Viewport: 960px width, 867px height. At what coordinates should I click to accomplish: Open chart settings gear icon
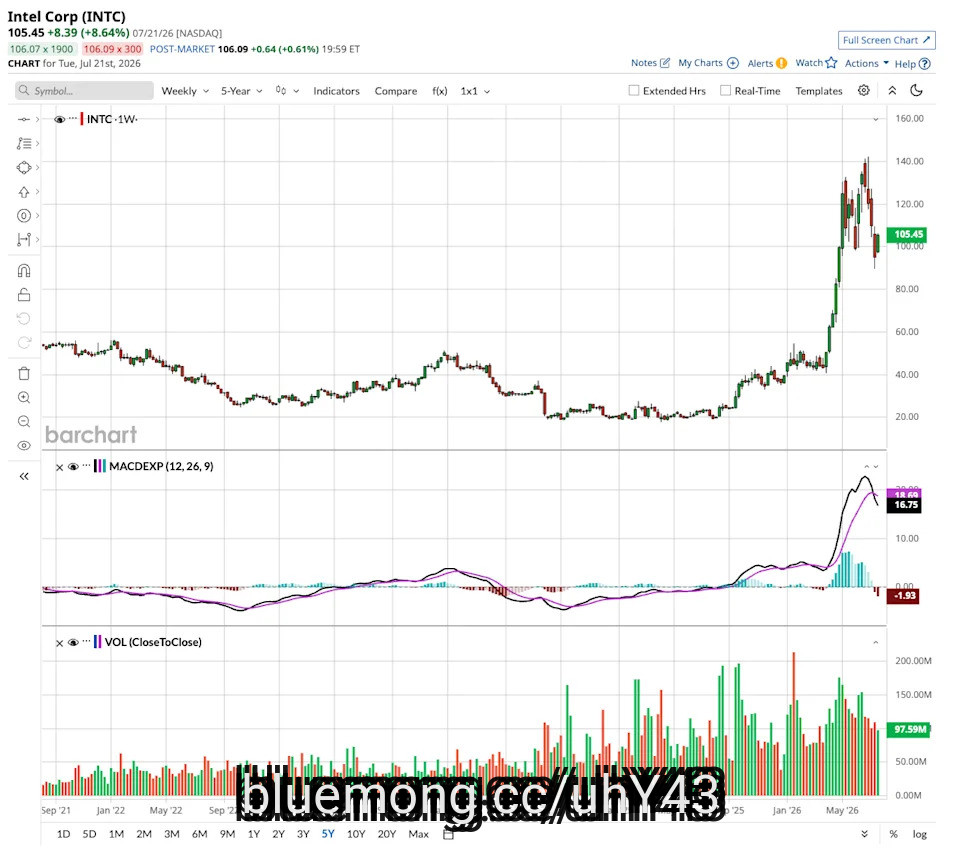(863, 91)
